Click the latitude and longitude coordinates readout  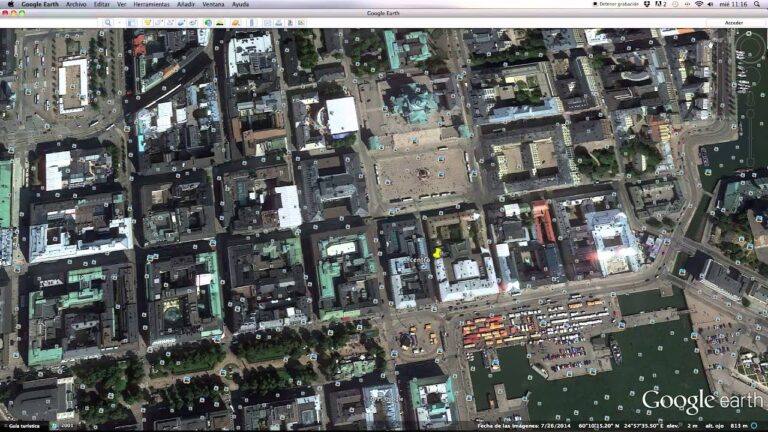[619, 426]
